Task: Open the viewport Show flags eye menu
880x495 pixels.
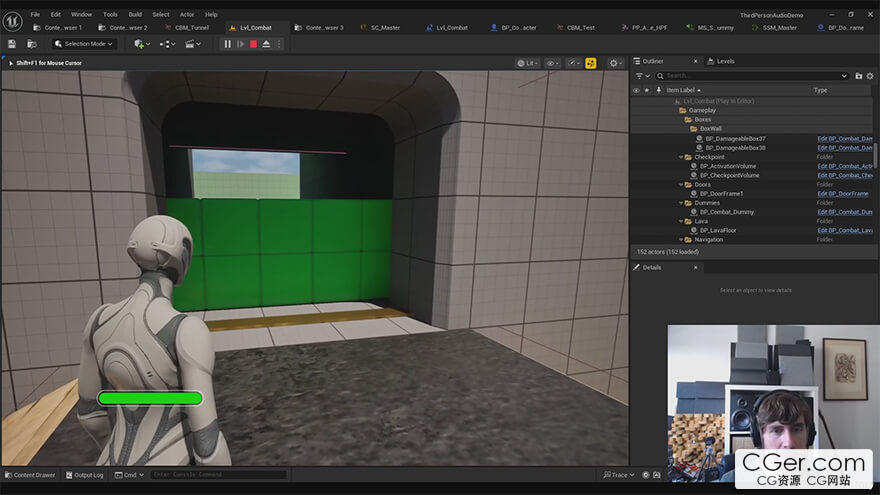Action: coord(551,63)
